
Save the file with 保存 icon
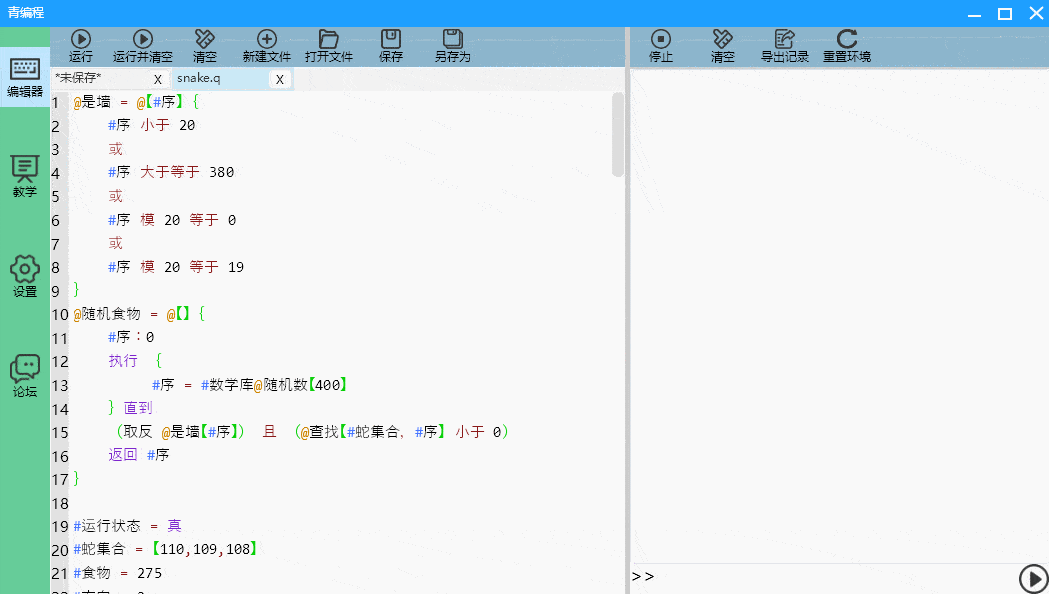coord(391,46)
